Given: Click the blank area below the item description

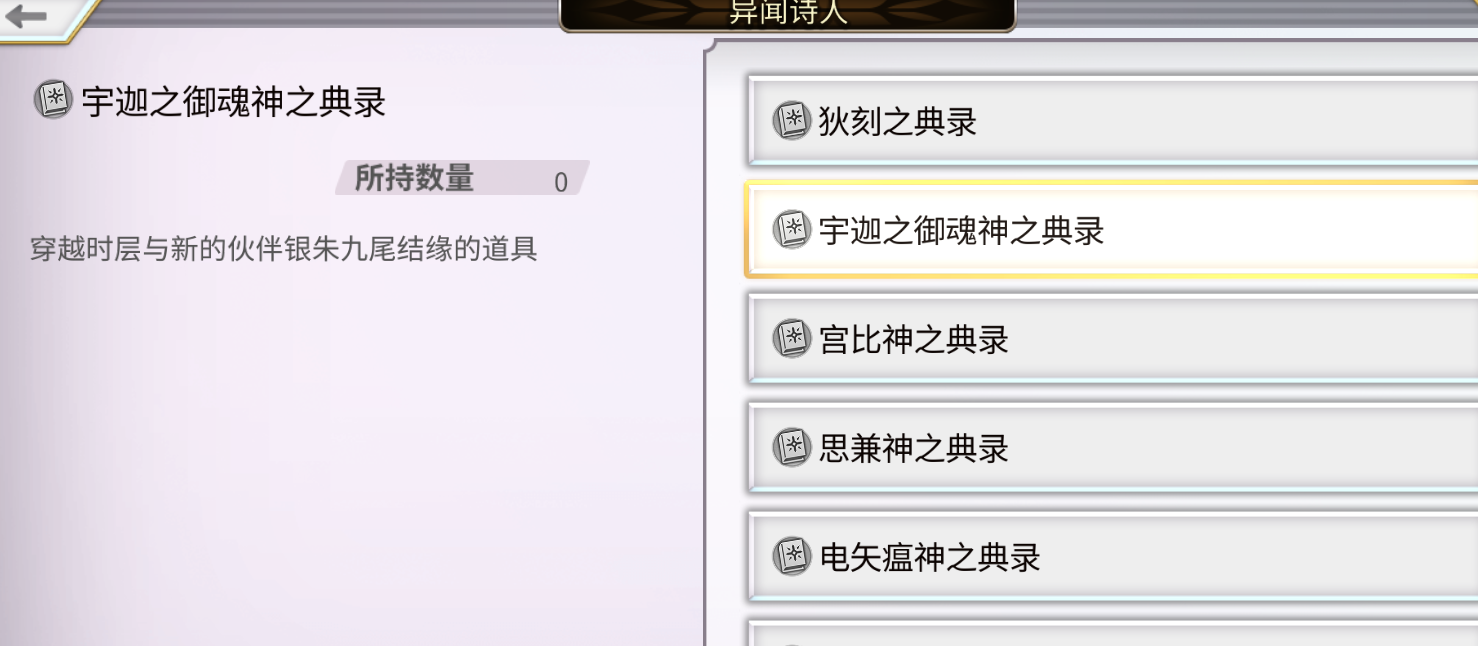Looking at the screenshot, I should point(350,450).
